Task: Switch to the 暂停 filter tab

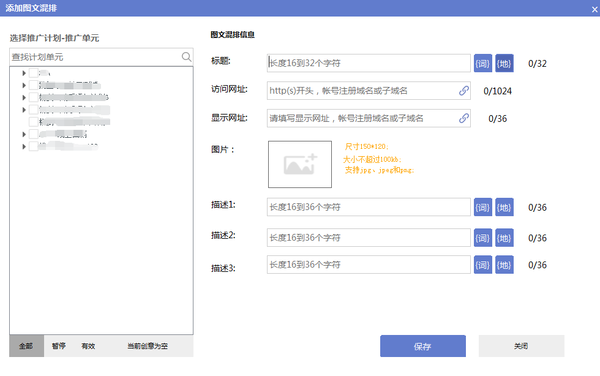Action: [x=59, y=346]
